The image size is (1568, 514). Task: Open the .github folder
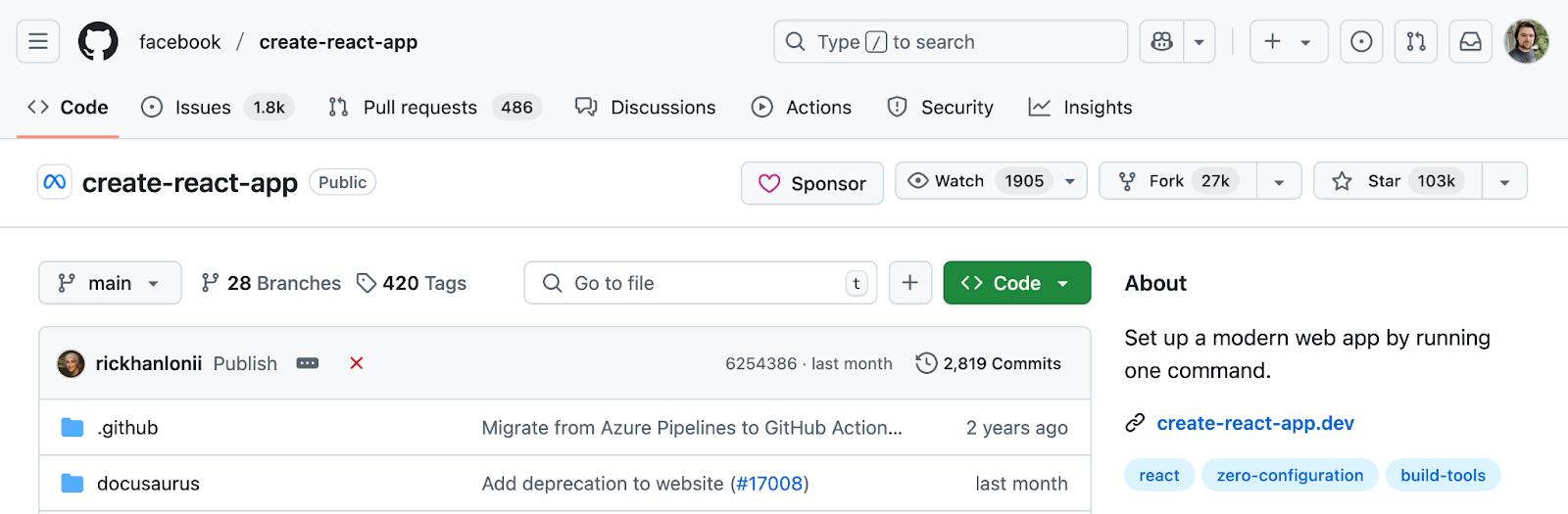point(127,428)
